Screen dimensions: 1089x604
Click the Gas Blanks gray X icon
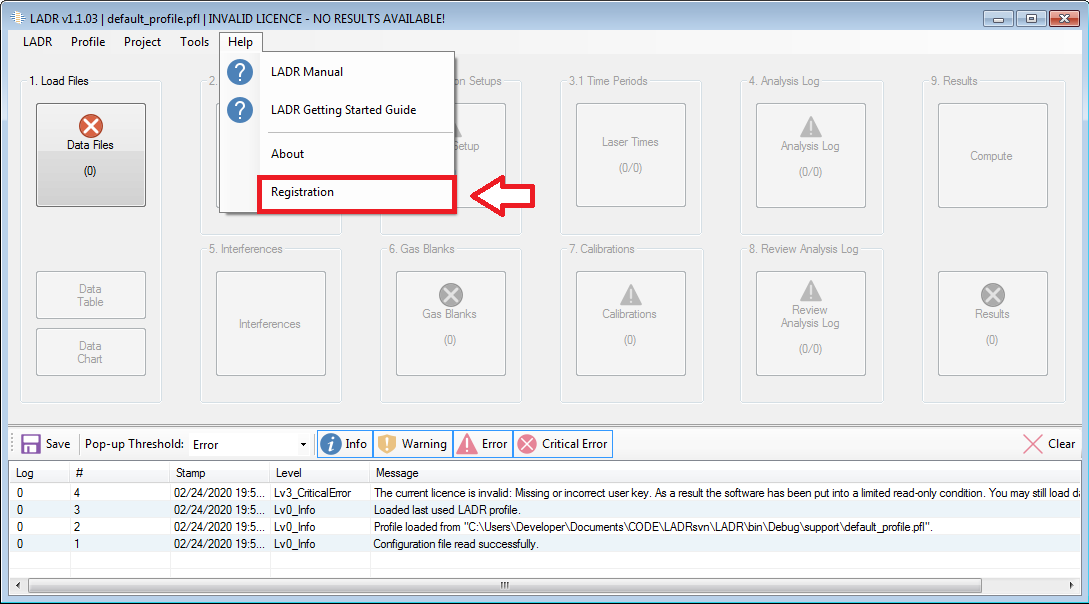pyautogui.click(x=450, y=294)
